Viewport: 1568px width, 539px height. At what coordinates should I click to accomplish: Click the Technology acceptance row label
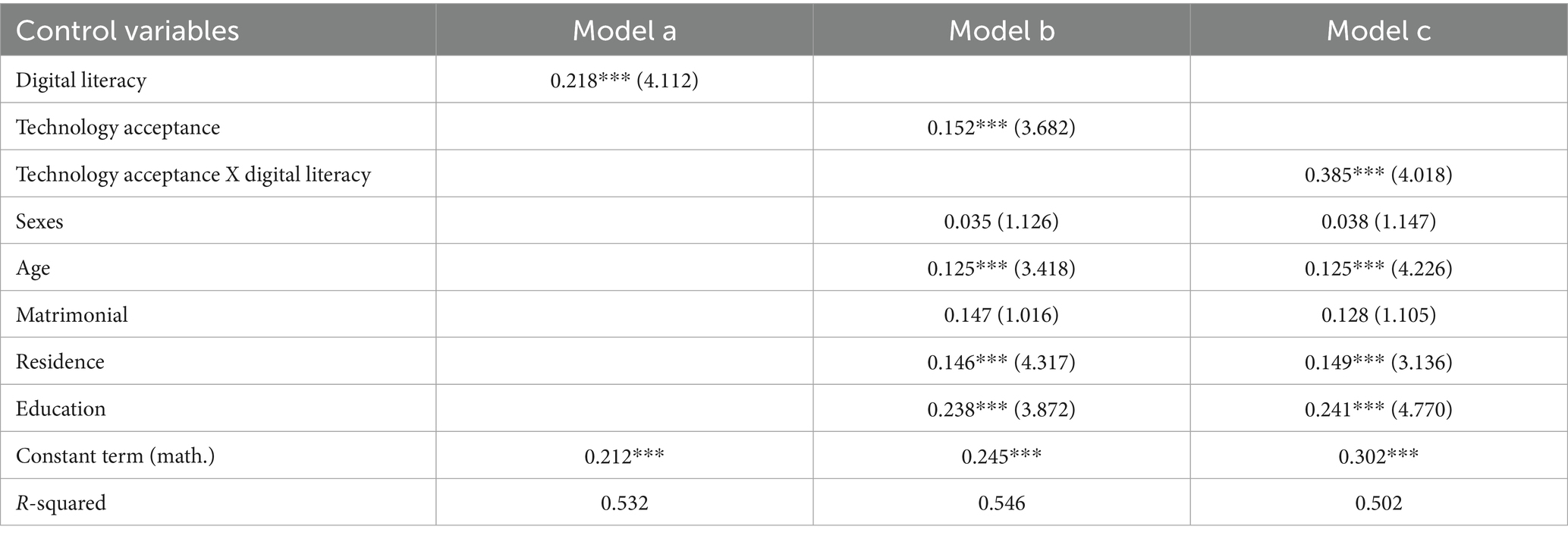(118, 128)
